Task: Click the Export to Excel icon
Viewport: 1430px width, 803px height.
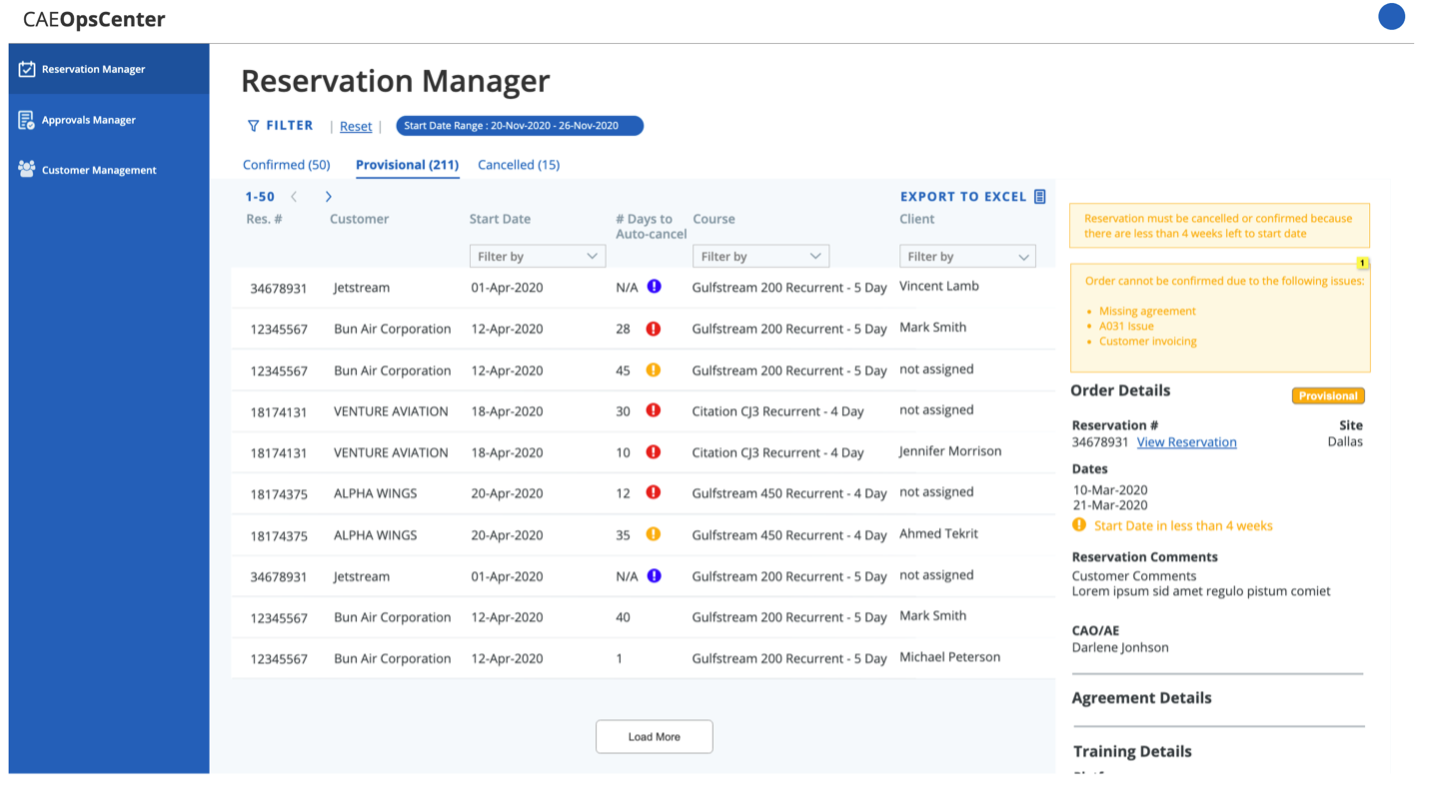Action: click(x=1040, y=197)
